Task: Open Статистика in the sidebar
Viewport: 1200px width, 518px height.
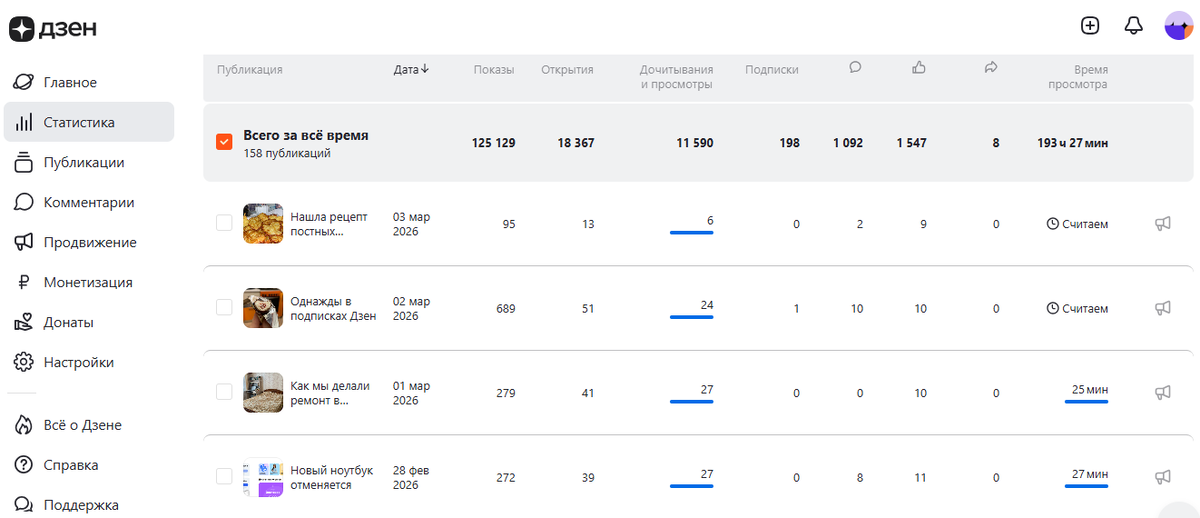Action: [79, 122]
